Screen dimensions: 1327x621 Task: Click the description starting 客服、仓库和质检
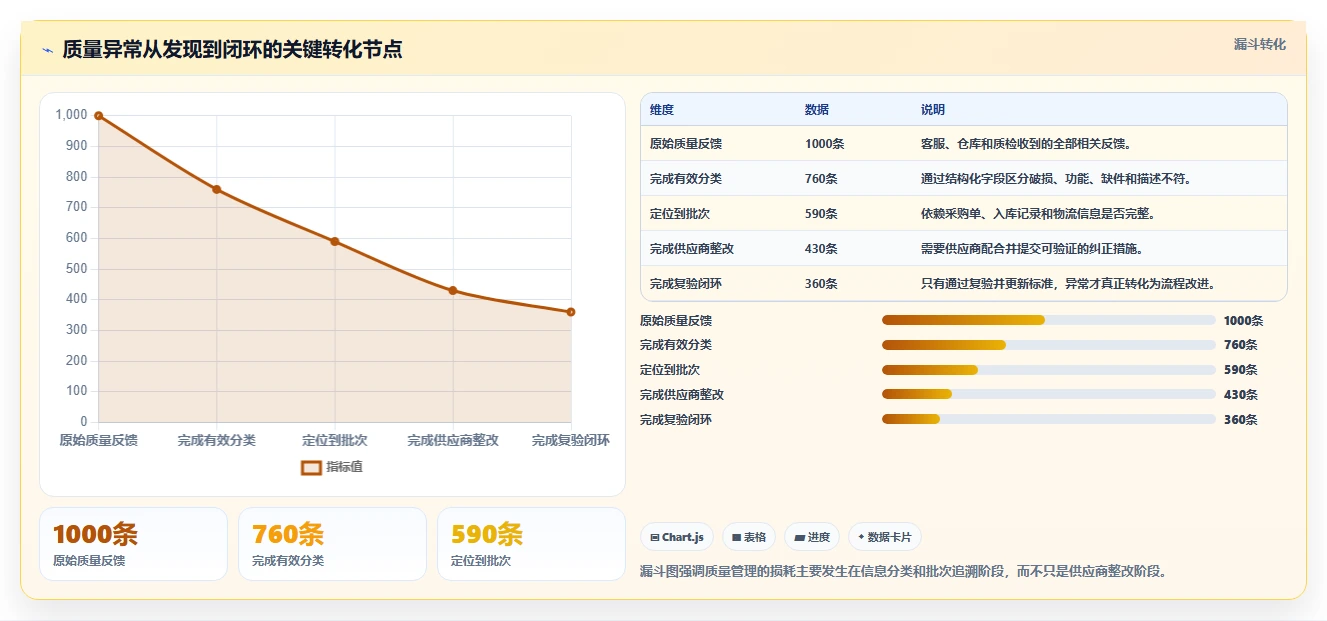tap(1026, 144)
